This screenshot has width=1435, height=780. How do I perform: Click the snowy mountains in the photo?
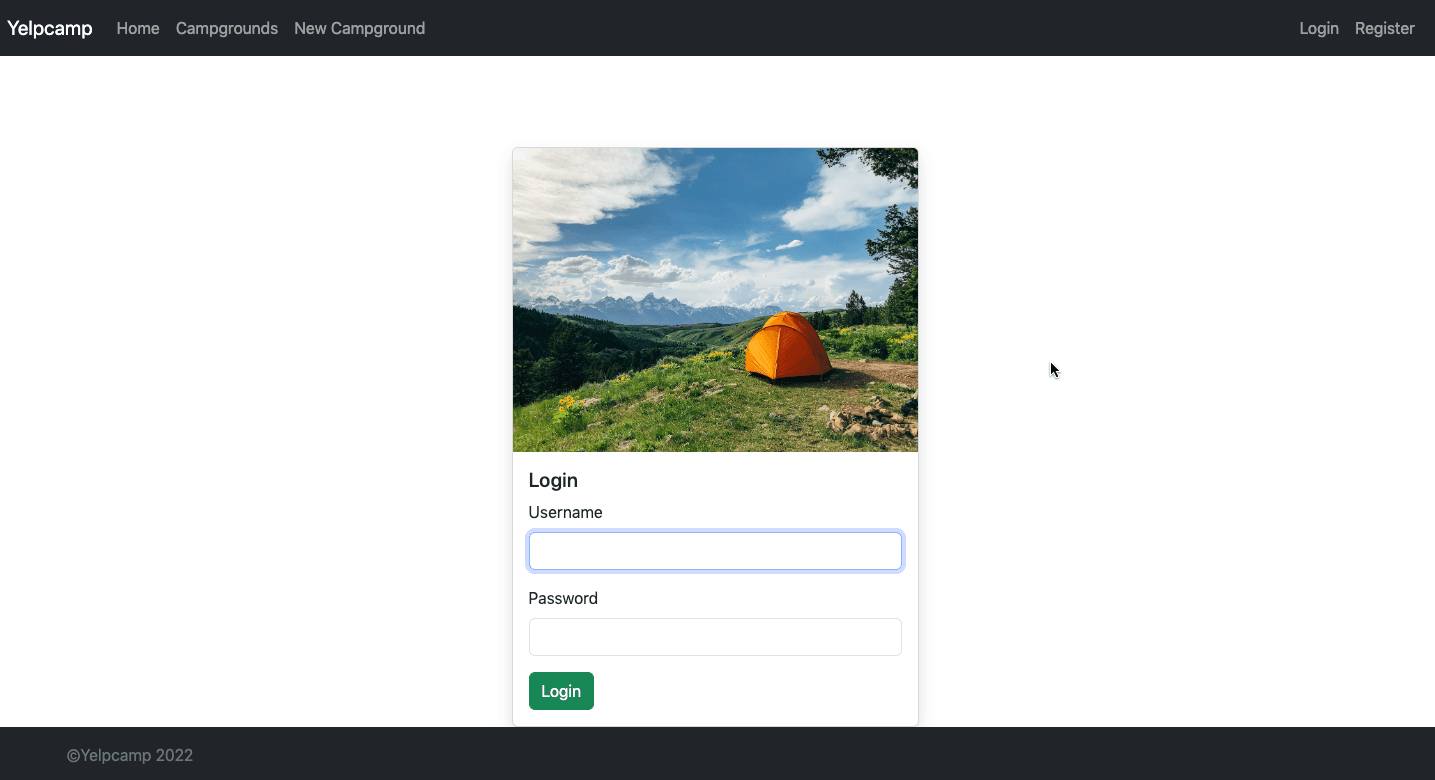[x=640, y=305]
